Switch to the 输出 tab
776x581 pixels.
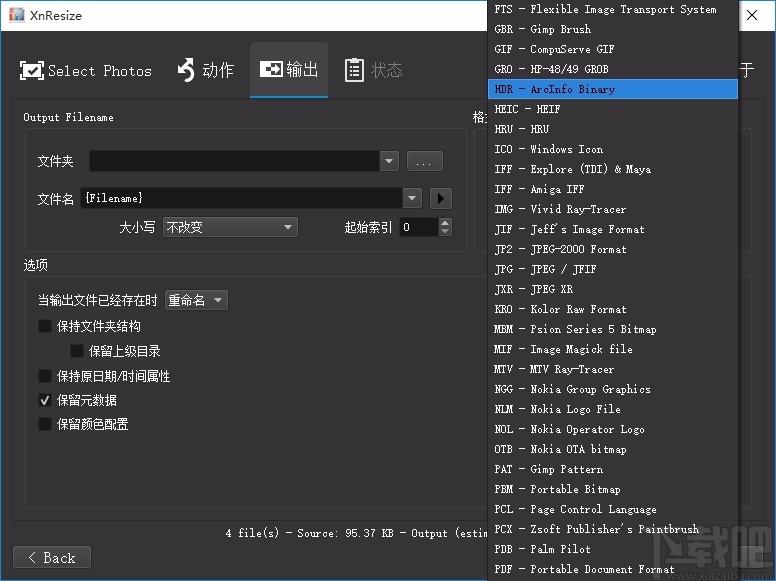pyautogui.click(x=289, y=69)
